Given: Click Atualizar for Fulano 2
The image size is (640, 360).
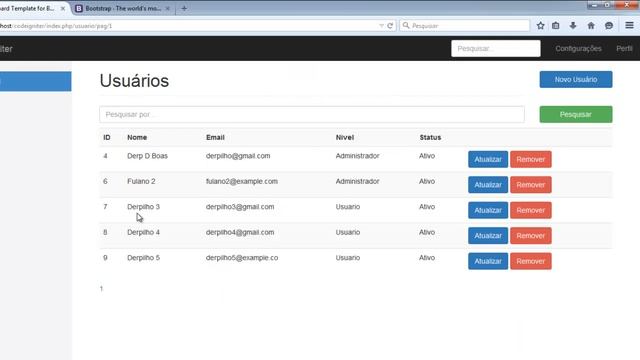Looking at the screenshot, I should 488,185.
